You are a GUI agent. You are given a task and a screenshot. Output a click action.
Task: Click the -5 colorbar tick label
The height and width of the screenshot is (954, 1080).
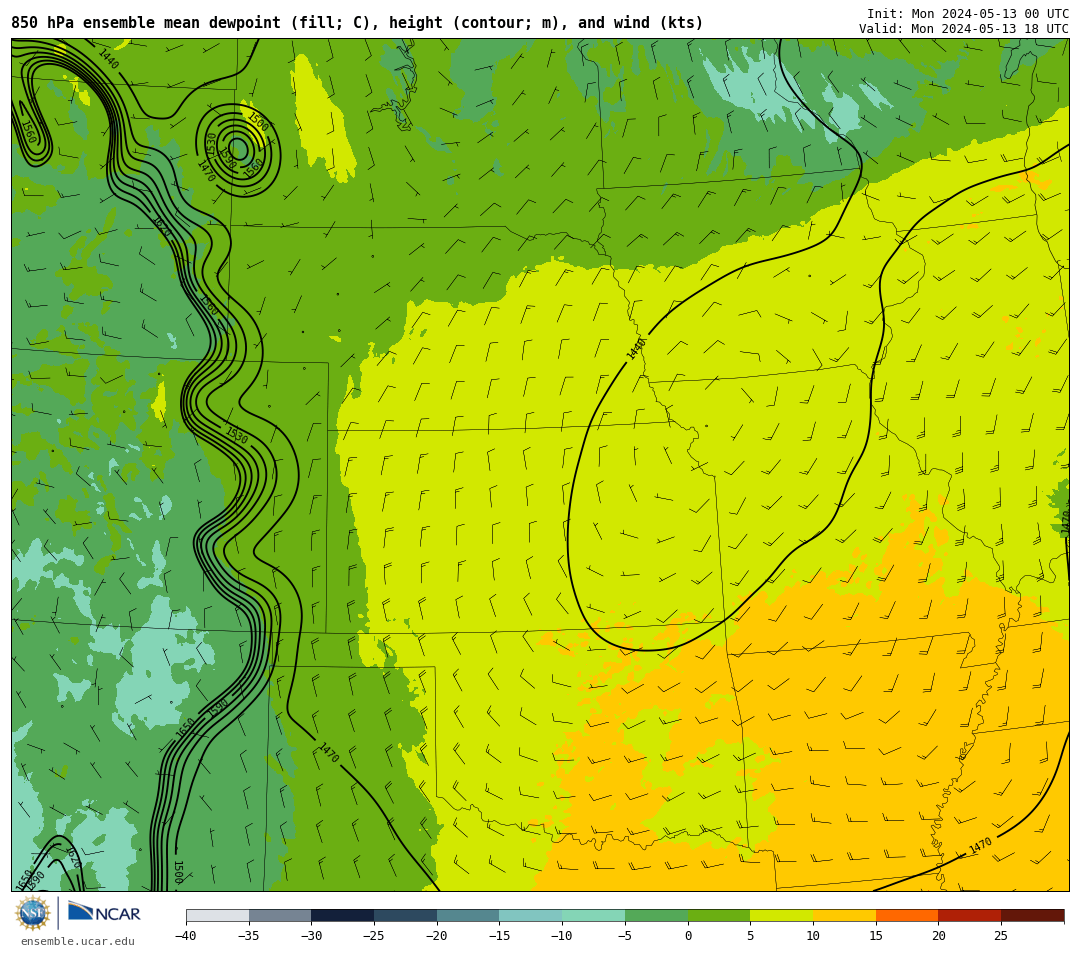point(625,935)
